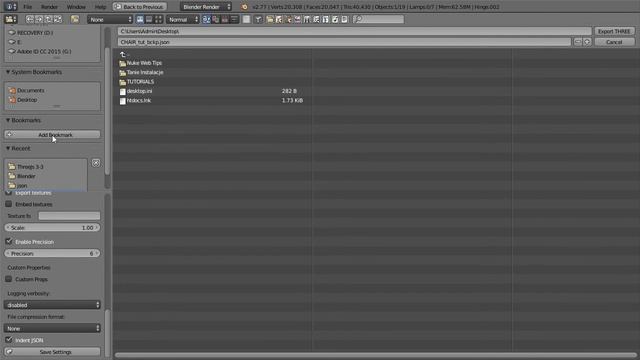Toggle movie files filter
The height and width of the screenshot is (360, 640).
tap(307, 19)
